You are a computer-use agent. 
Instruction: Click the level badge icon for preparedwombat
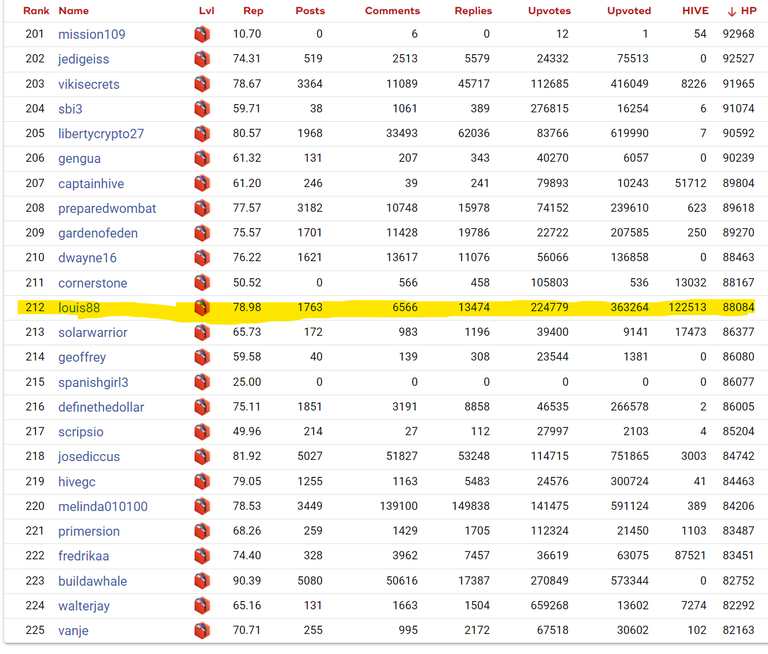point(202,208)
